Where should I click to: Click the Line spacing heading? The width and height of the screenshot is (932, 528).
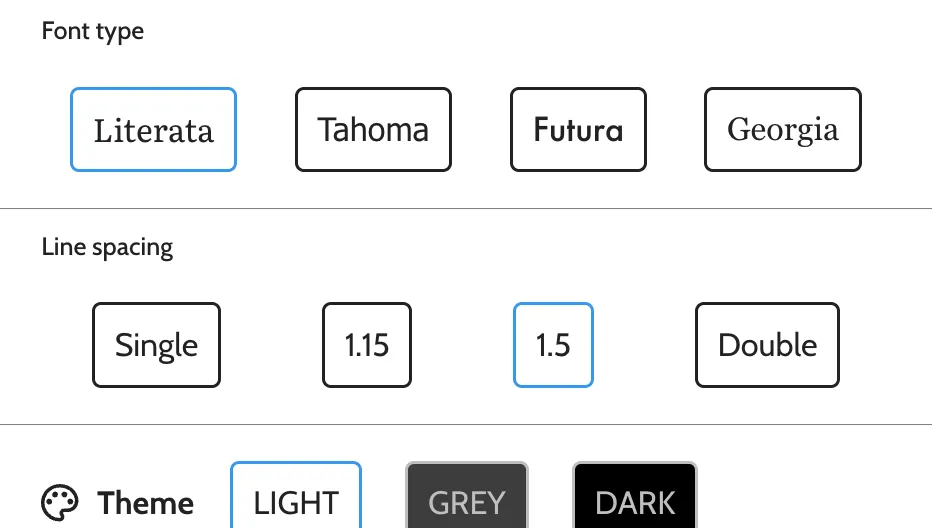107,247
